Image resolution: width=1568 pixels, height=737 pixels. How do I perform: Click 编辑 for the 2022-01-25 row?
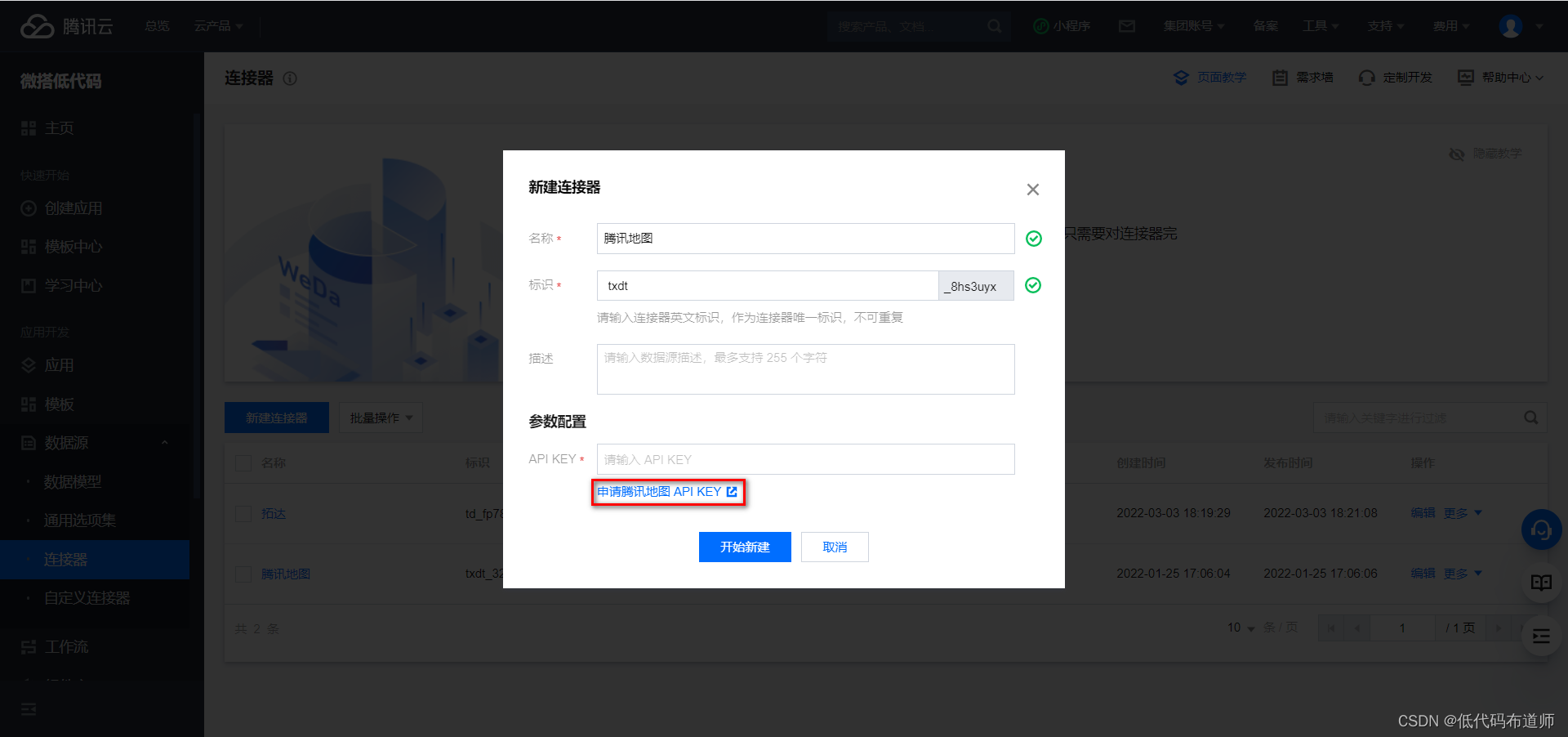point(1423,574)
